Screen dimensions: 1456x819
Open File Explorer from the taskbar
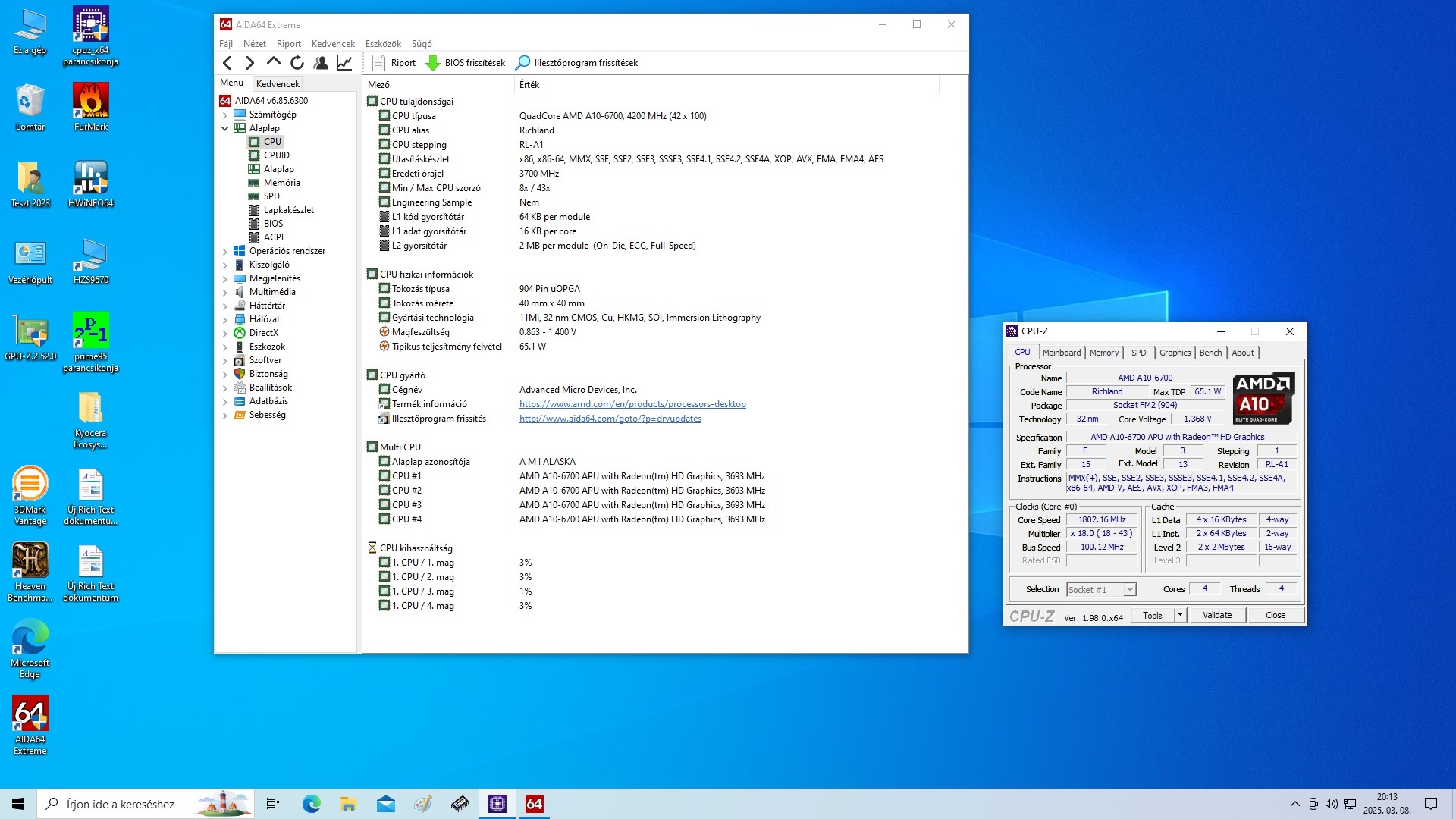pos(348,804)
